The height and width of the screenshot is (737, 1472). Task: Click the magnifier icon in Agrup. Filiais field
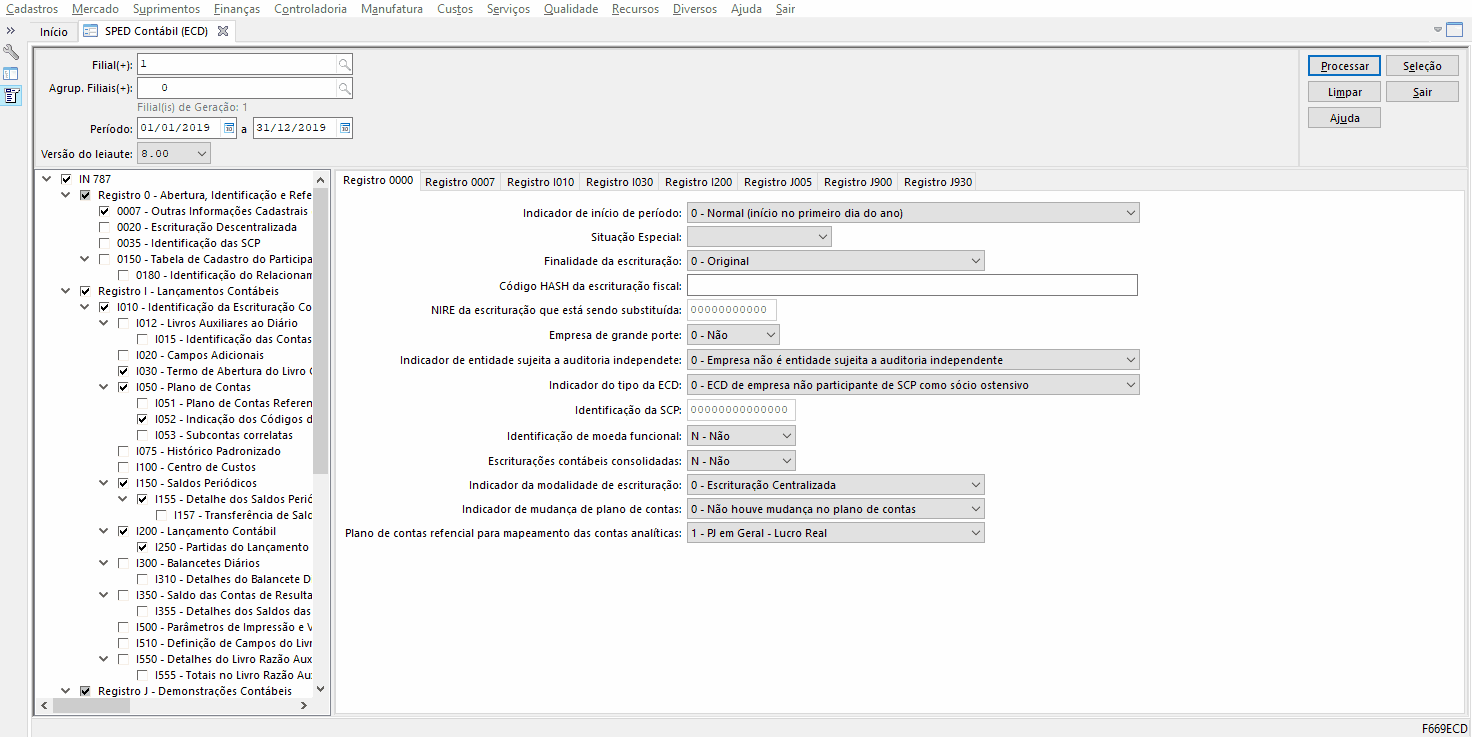pyautogui.click(x=344, y=88)
